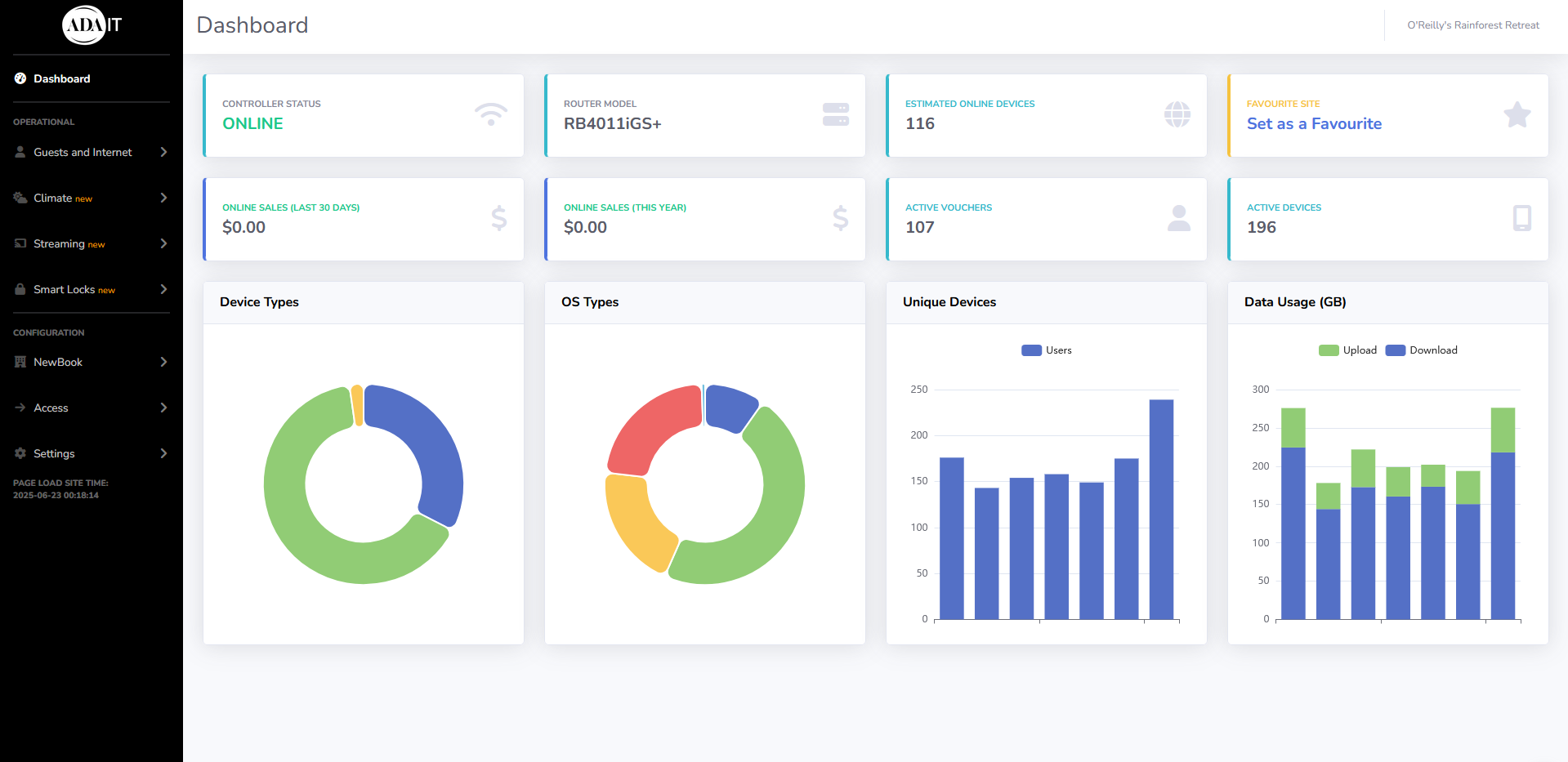Select the Settings menu label

[54, 453]
